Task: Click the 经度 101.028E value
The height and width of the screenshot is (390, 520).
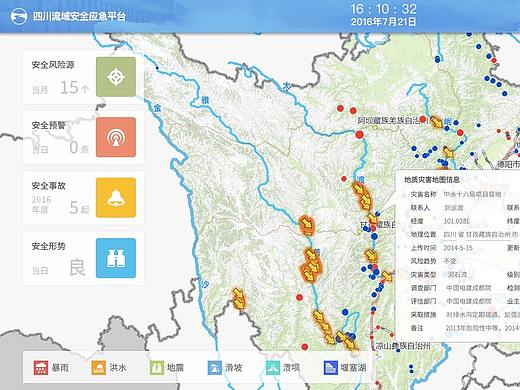Action: point(457,221)
